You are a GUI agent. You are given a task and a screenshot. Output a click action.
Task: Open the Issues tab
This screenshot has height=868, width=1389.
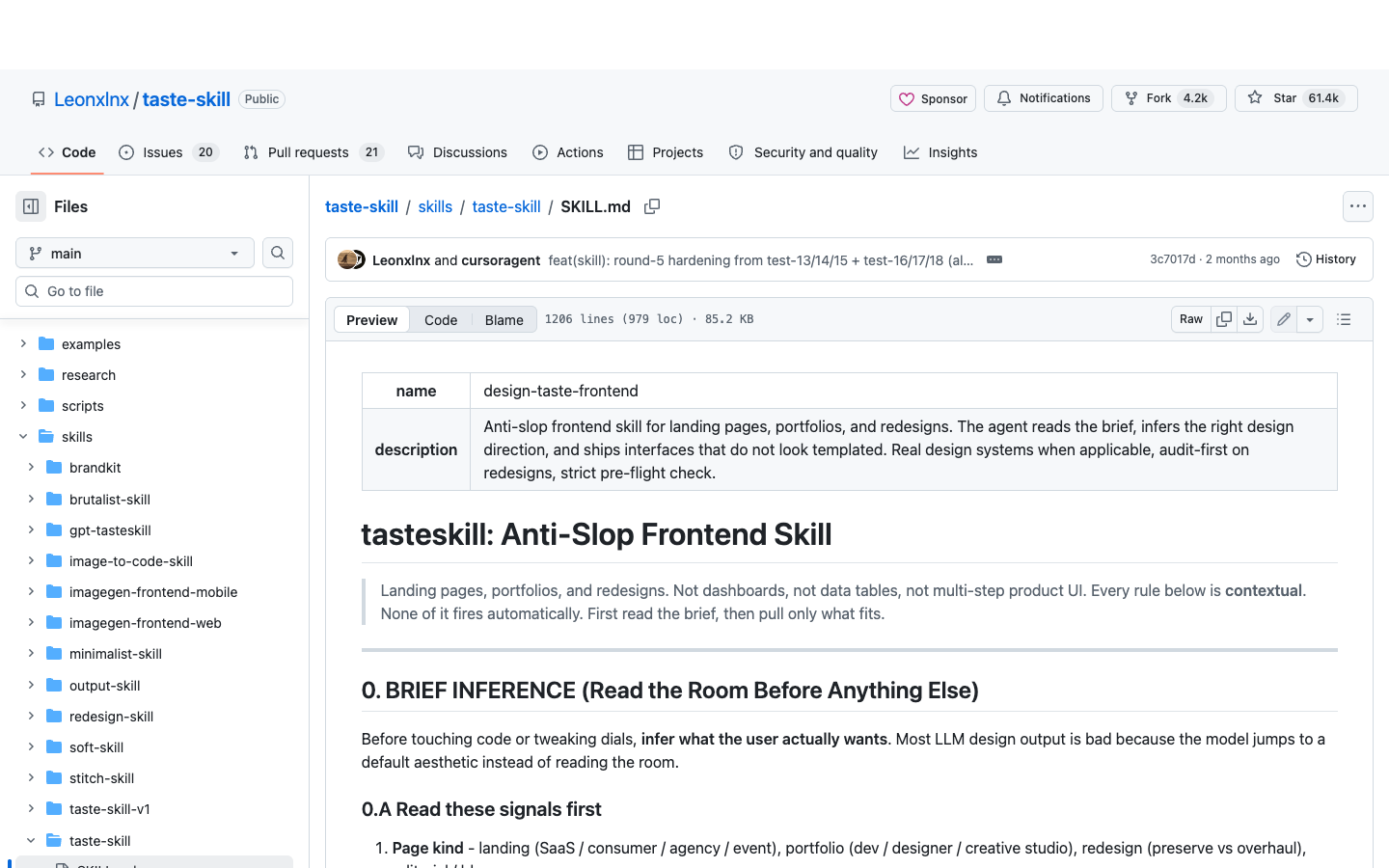click(x=169, y=152)
